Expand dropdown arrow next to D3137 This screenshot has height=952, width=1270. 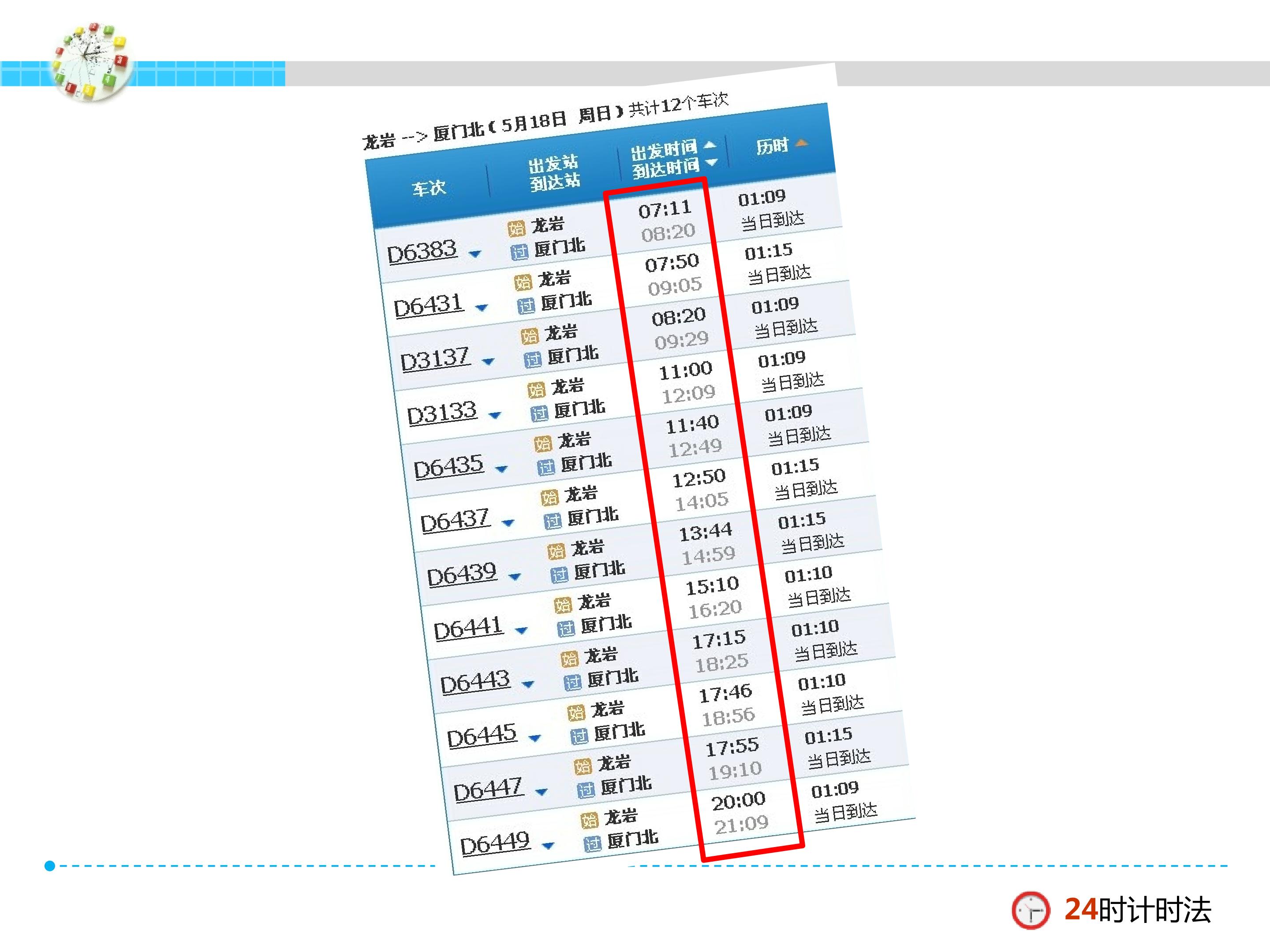click(488, 361)
